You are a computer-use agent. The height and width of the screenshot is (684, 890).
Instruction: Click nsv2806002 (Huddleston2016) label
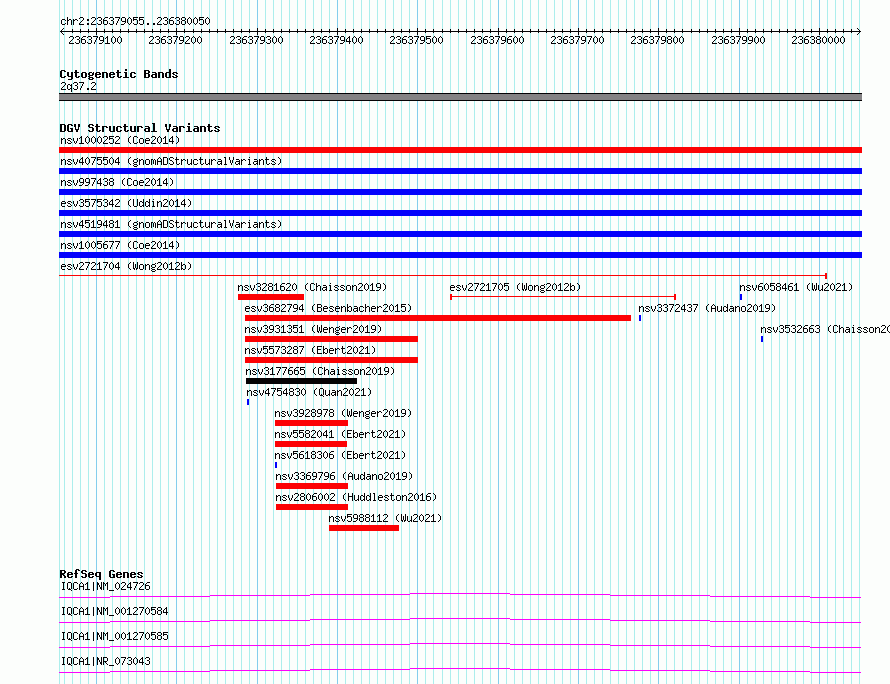pyautogui.click(x=356, y=497)
